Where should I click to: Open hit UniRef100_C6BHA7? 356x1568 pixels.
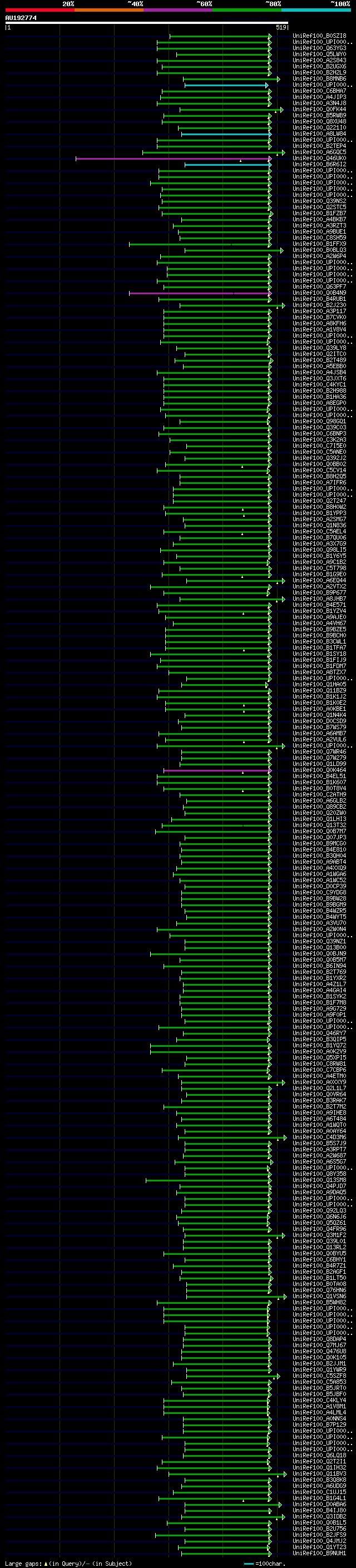coord(319,91)
